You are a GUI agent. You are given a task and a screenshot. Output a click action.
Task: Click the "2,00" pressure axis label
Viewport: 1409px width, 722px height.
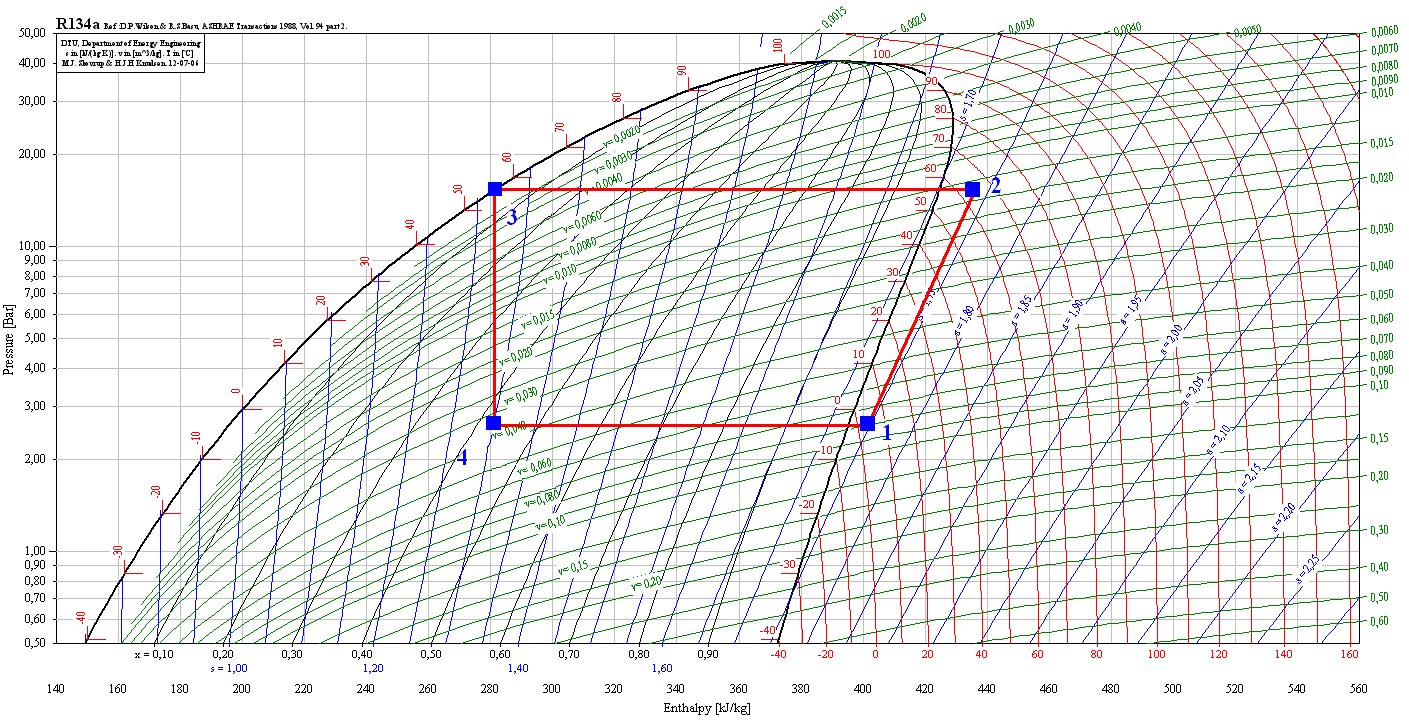(35, 460)
